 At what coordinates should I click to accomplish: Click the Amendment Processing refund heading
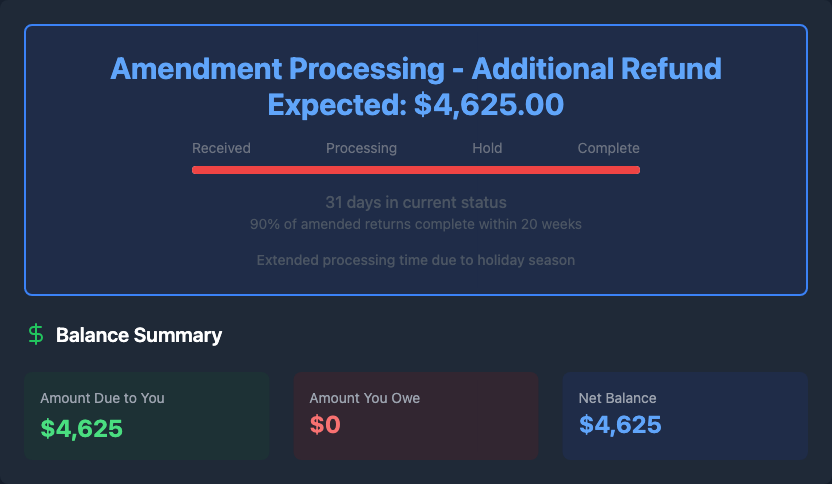416,69
